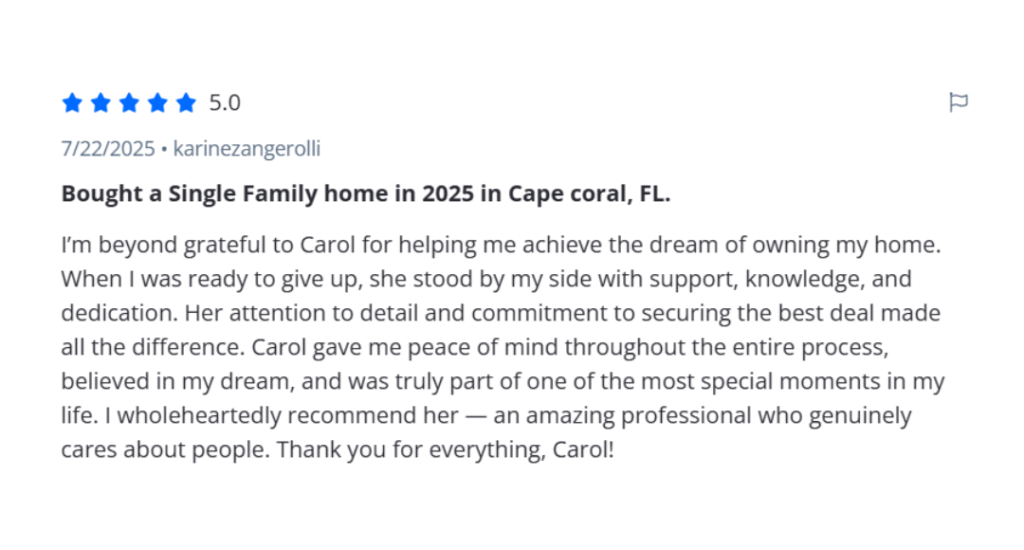Click the fifth blue rating star

coord(186,102)
